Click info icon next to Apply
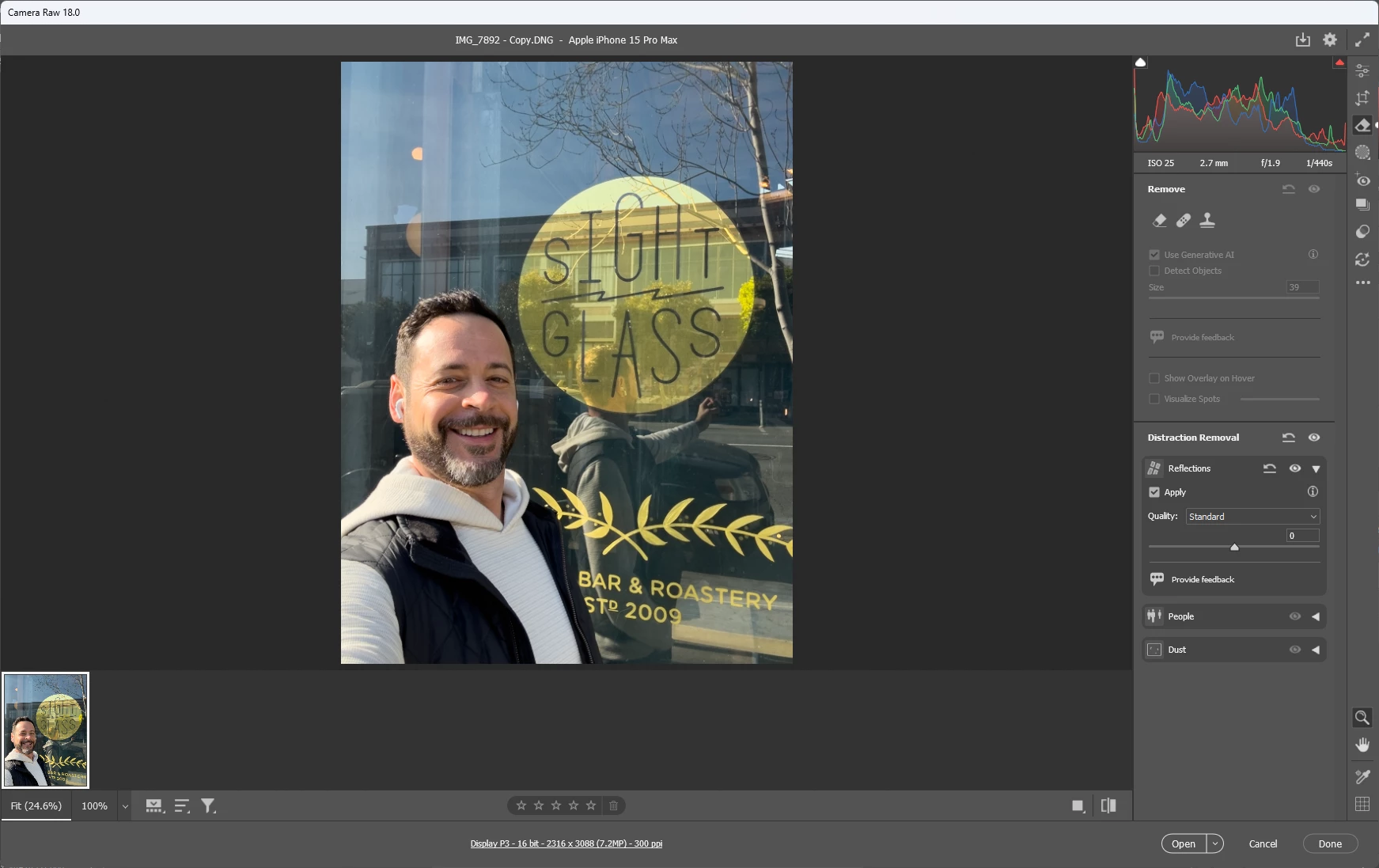The height and width of the screenshot is (868, 1379). point(1313,491)
